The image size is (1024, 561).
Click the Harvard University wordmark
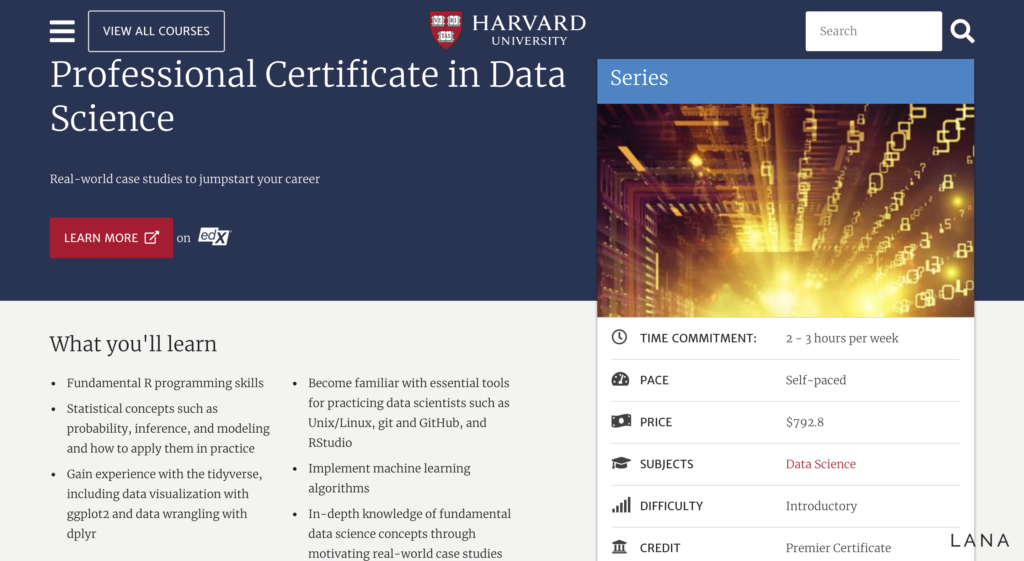click(529, 30)
